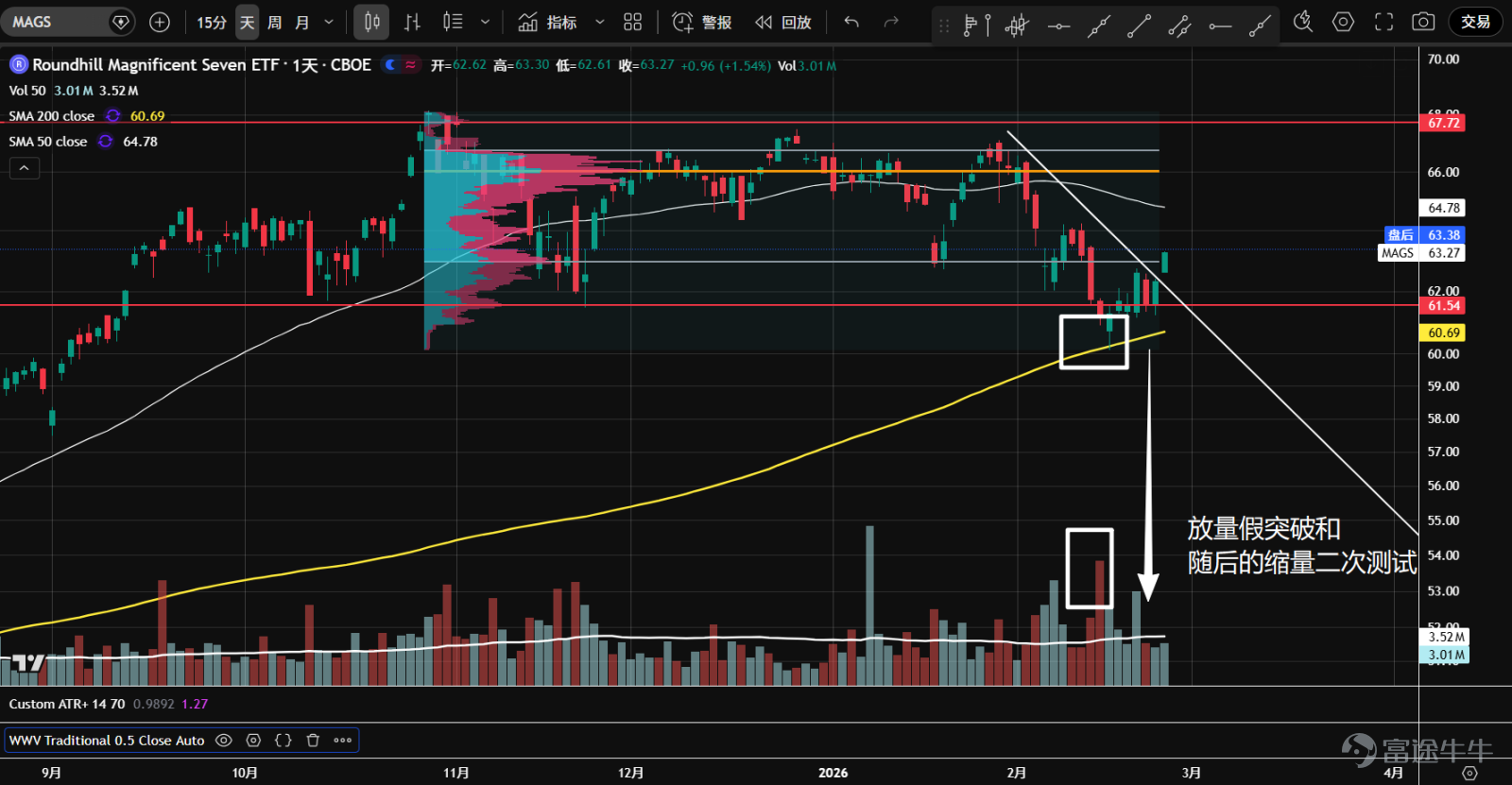1512x785 pixels.
Task: Open time axis settings gear icon
Action: [x=1469, y=773]
